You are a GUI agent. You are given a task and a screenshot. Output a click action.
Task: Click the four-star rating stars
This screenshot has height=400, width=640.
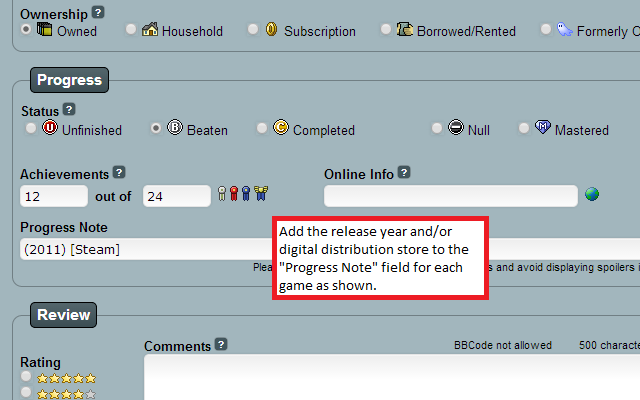coord(67,394)
